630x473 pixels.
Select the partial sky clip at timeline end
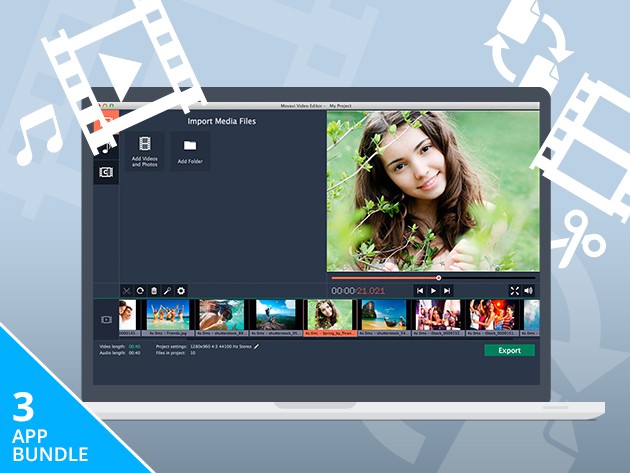pyautogui.click(x=530, y=317)
